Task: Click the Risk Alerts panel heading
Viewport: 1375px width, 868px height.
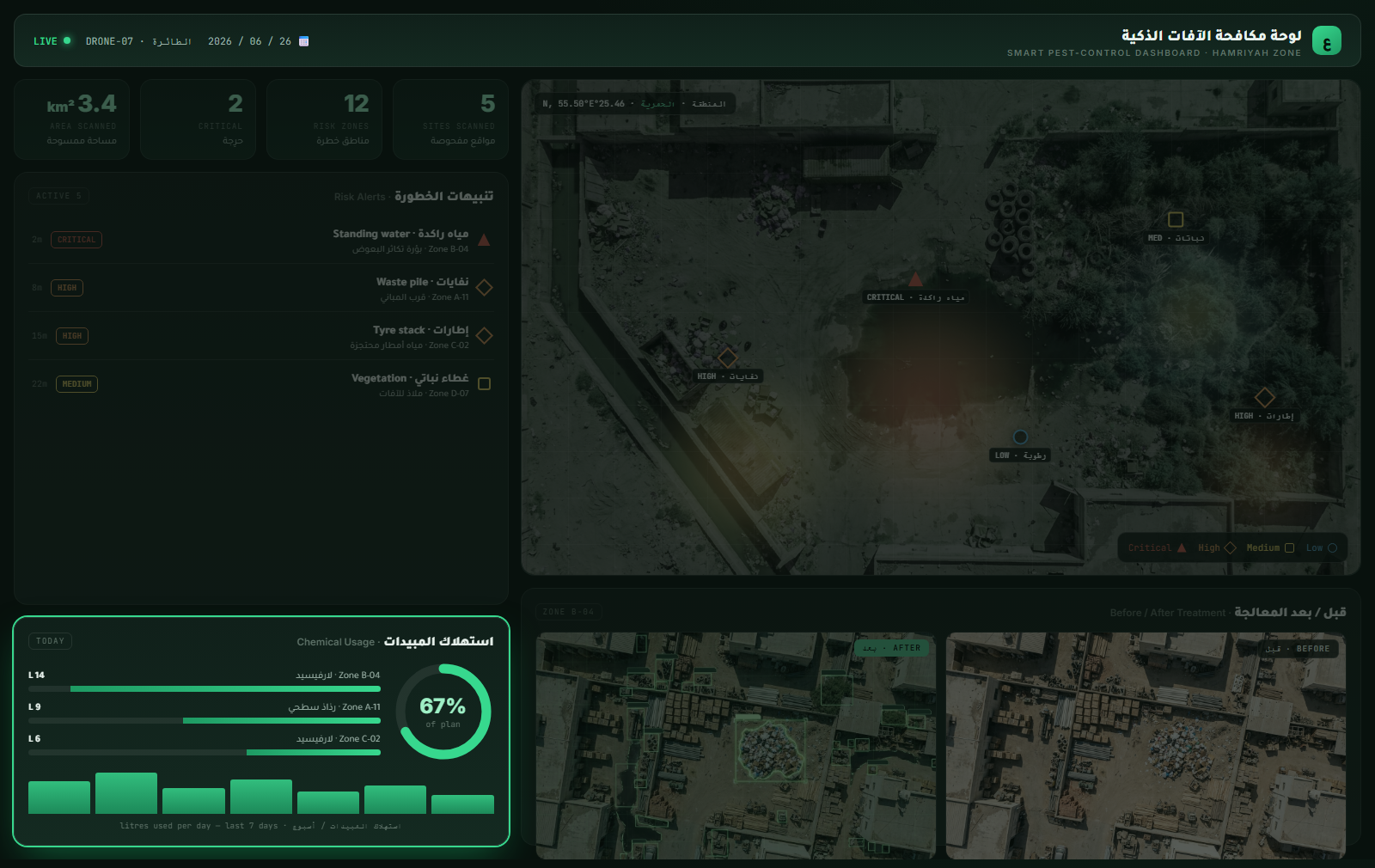Action: (x=413, y=196)
